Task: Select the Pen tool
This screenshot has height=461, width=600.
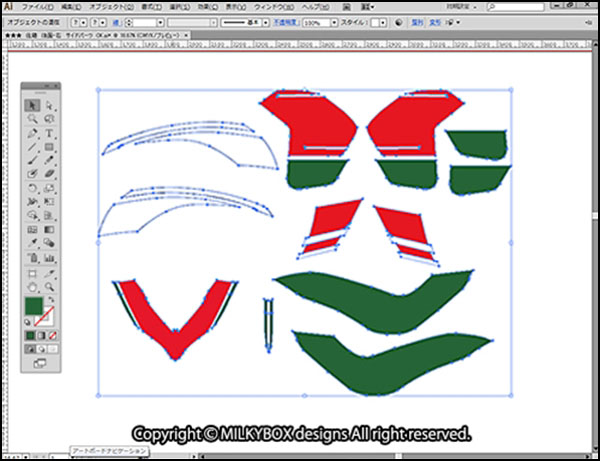Action: point(32,133)
